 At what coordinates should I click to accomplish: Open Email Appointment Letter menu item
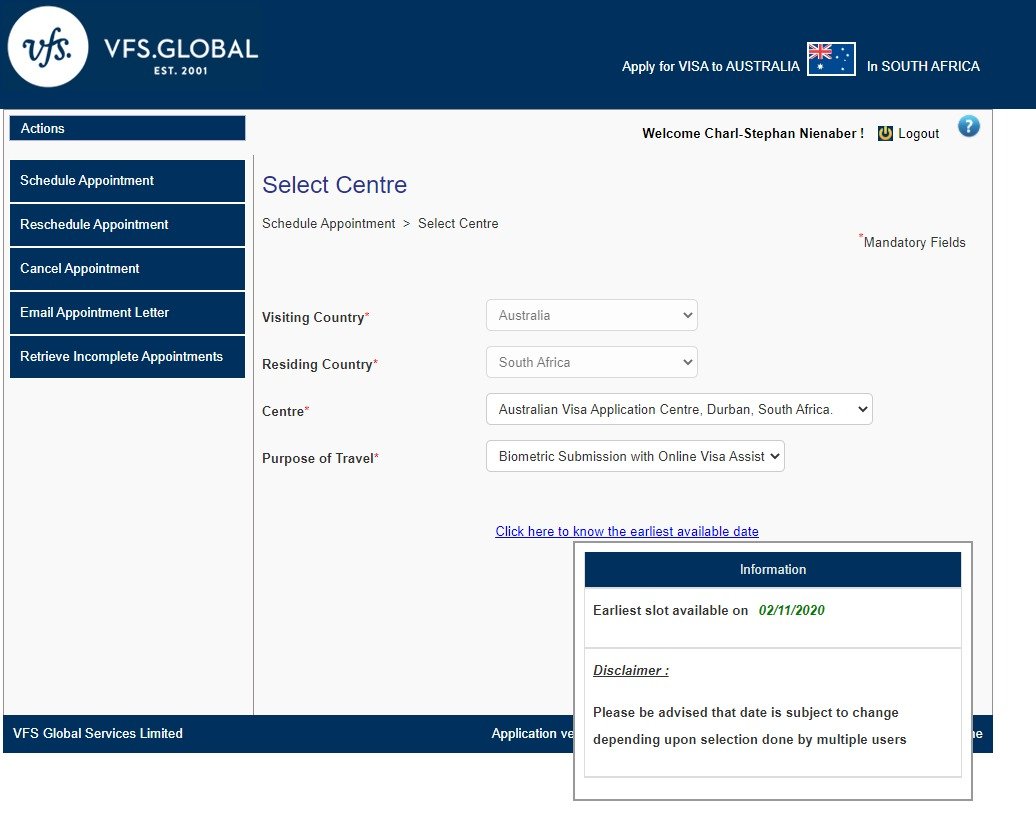[128, 313]
